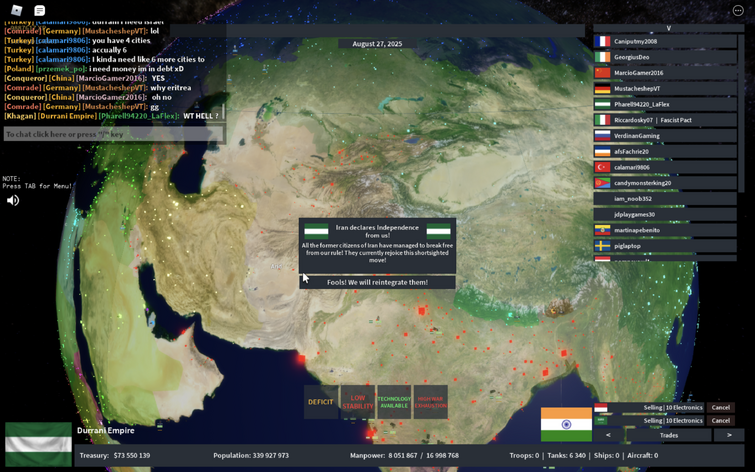
Task: Select player piglaptop name
Action: click(x=627, y=246)
